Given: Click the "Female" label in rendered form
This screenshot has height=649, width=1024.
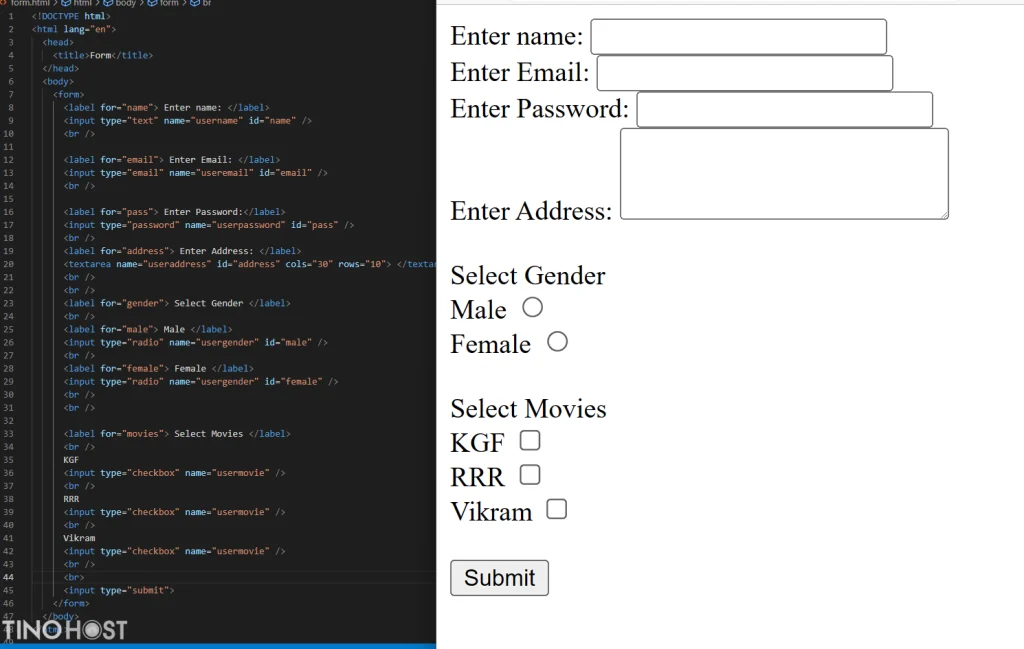Looking at the screenshot, I should (x=490, y=345).
